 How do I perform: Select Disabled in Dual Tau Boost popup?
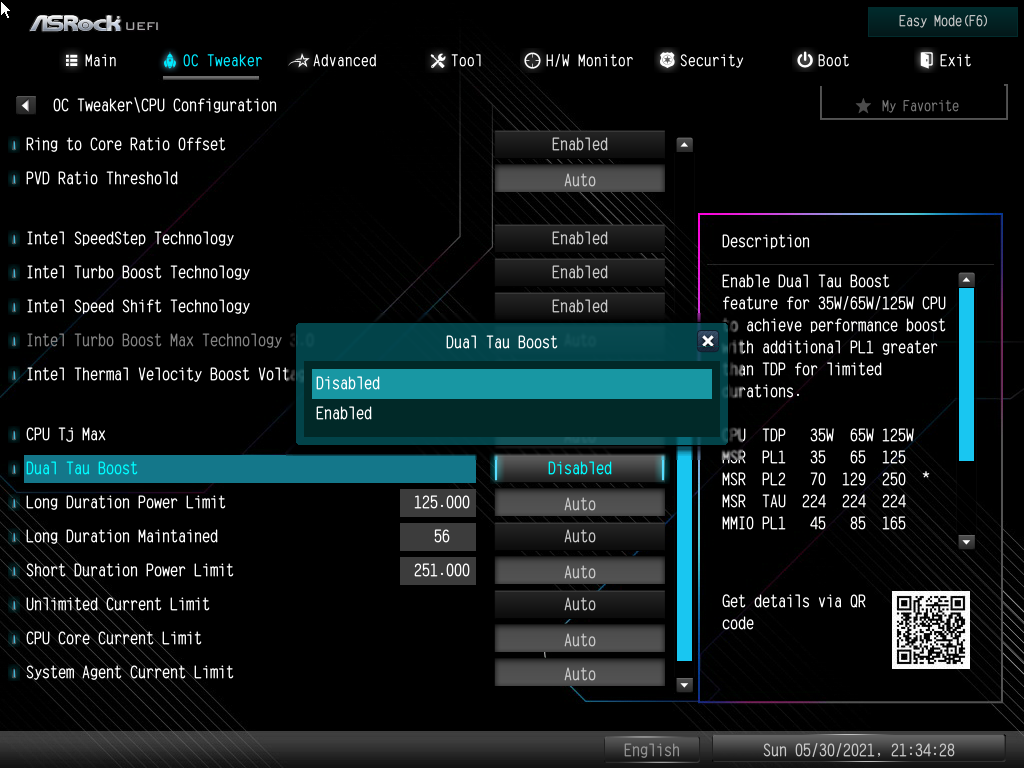coord(511,384)
